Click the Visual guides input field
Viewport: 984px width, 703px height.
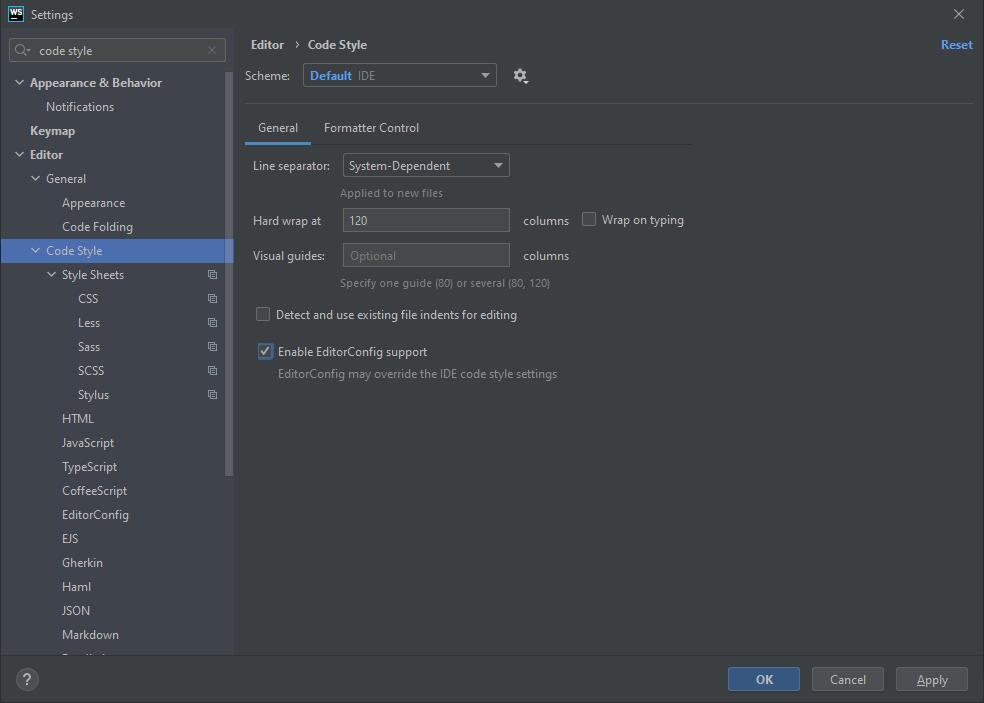pyautogui.click(x=426, y=256)
